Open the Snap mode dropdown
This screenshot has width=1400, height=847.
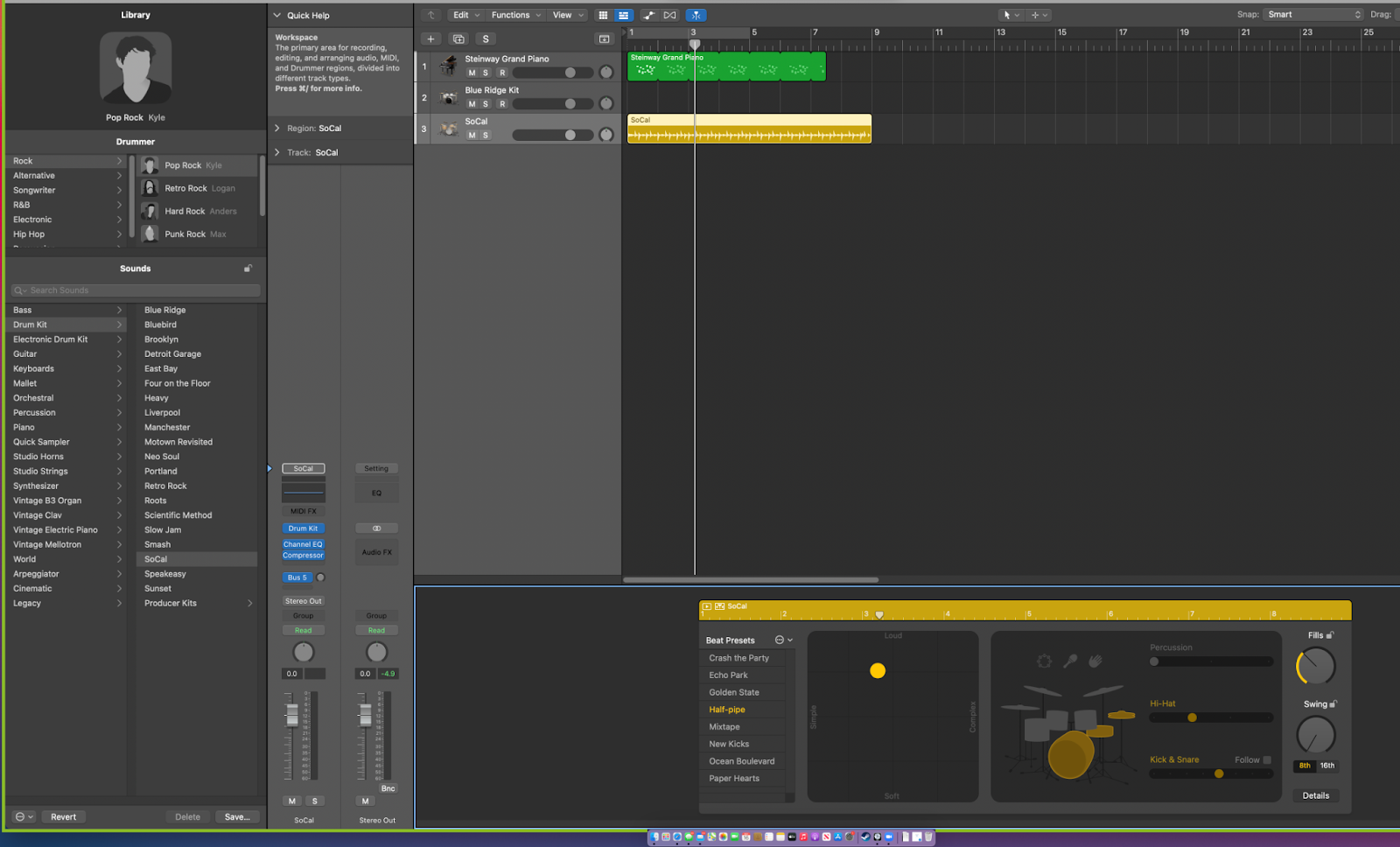coord(1313,15)
